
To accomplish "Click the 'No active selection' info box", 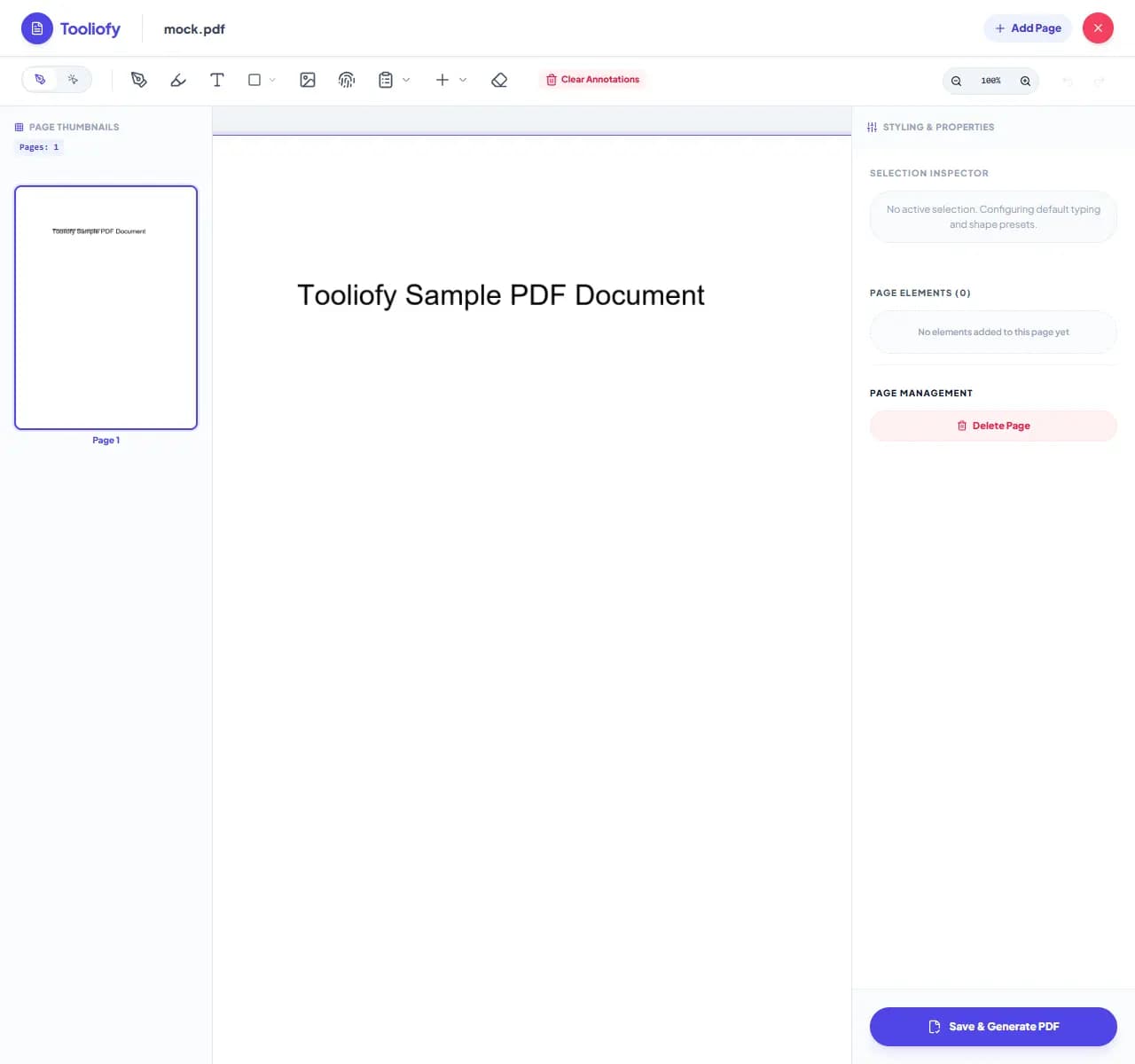I will click(x=993, y=216).
